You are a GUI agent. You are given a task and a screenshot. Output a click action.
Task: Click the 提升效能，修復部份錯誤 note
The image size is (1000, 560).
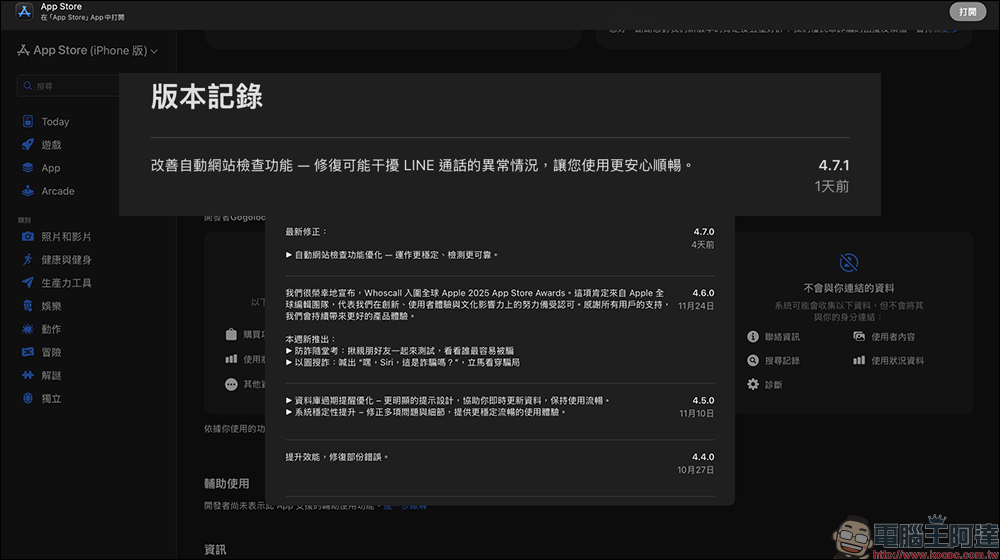337,457
